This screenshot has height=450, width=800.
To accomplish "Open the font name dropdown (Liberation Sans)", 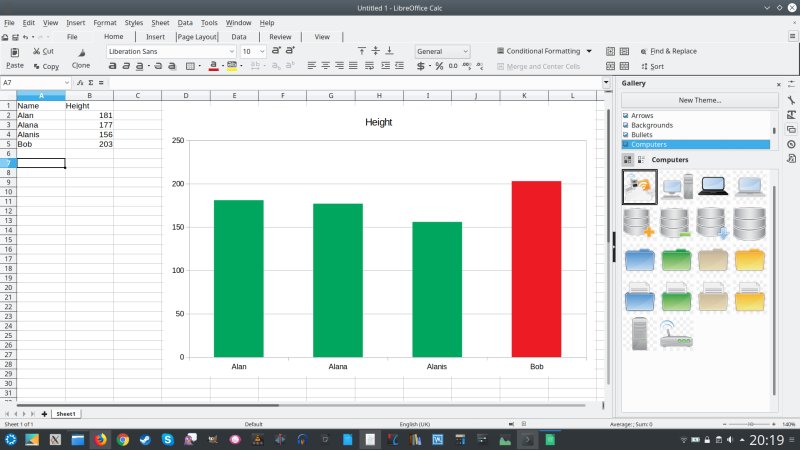I will [231, 51].
